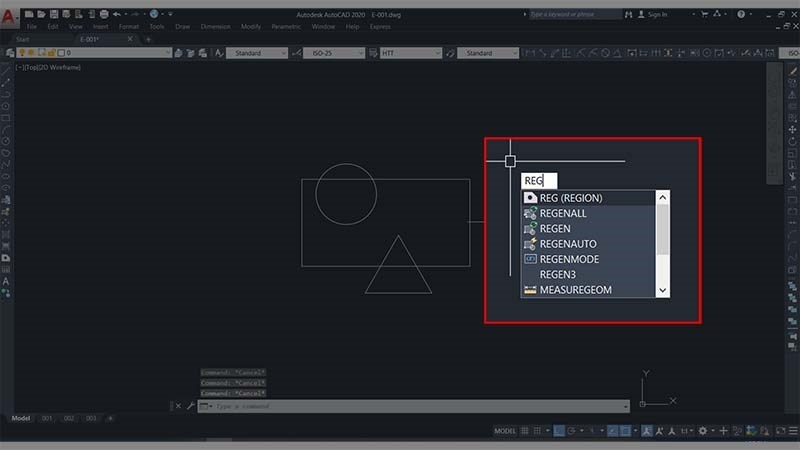The height and width of the screenshot is (450, 800).
Task: Click the Text Style icon beside Standard dropdown
Action: 219,53
